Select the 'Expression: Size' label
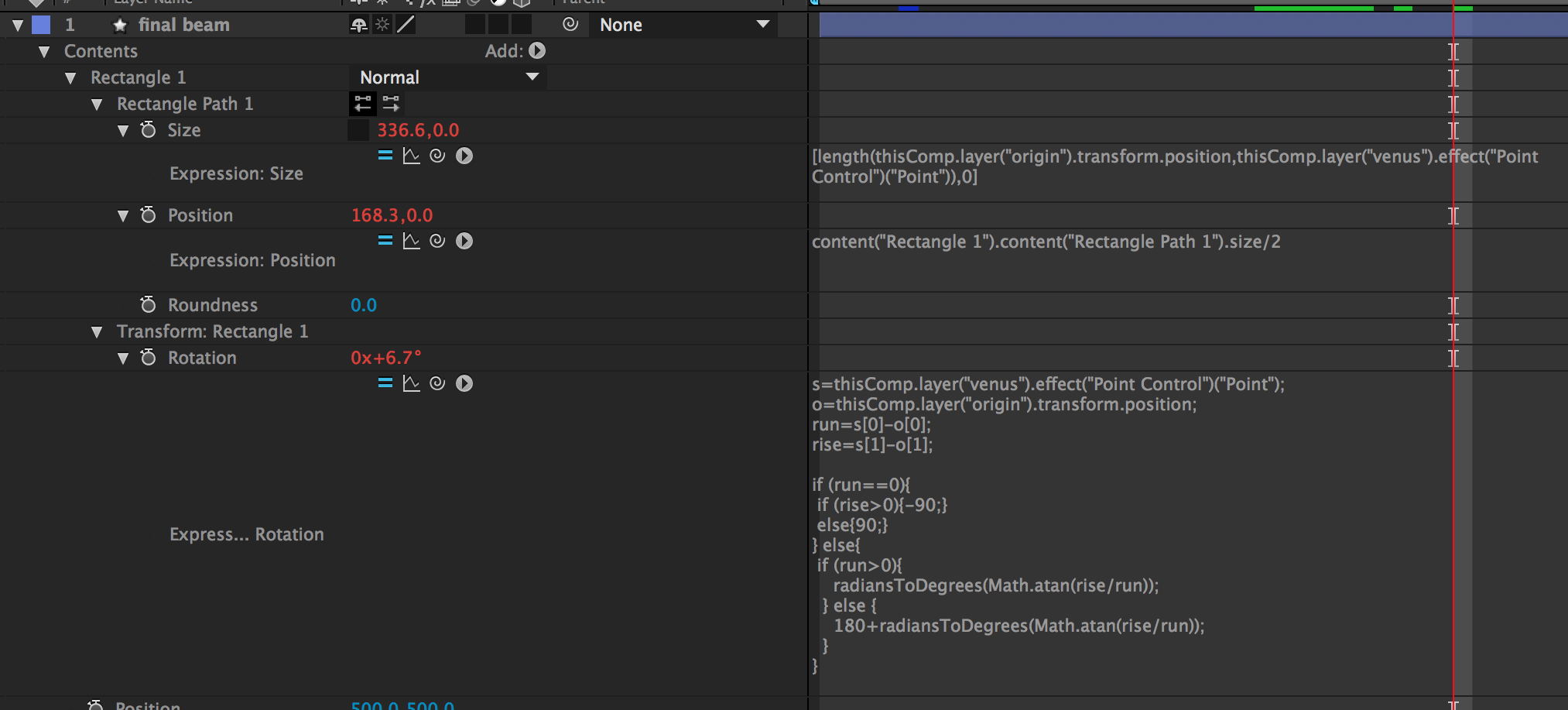 [x=236, y=173]
